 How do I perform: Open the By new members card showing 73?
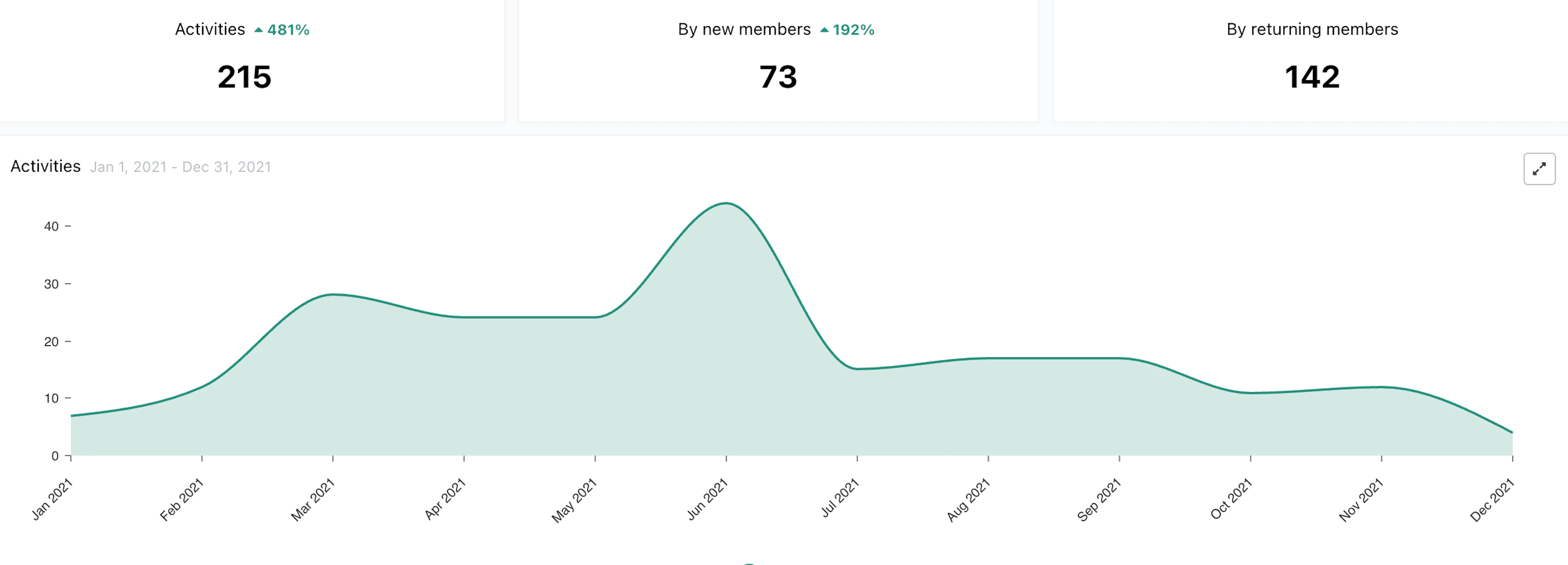pos(778,60)
